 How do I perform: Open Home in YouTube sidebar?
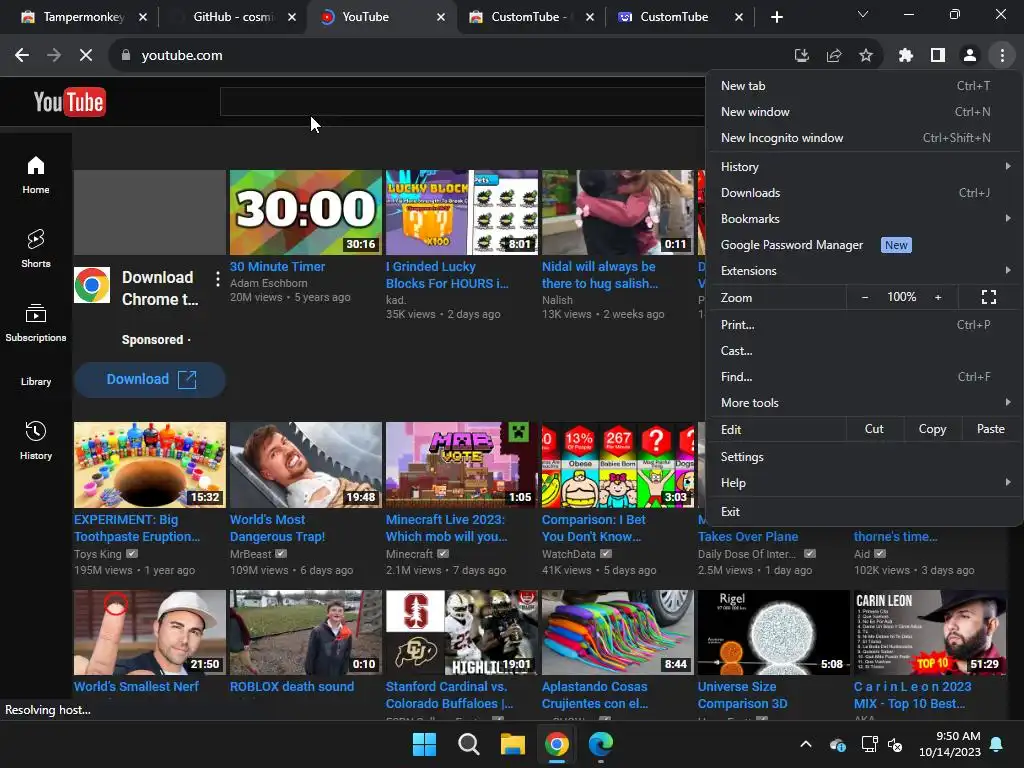click(36, 175)
